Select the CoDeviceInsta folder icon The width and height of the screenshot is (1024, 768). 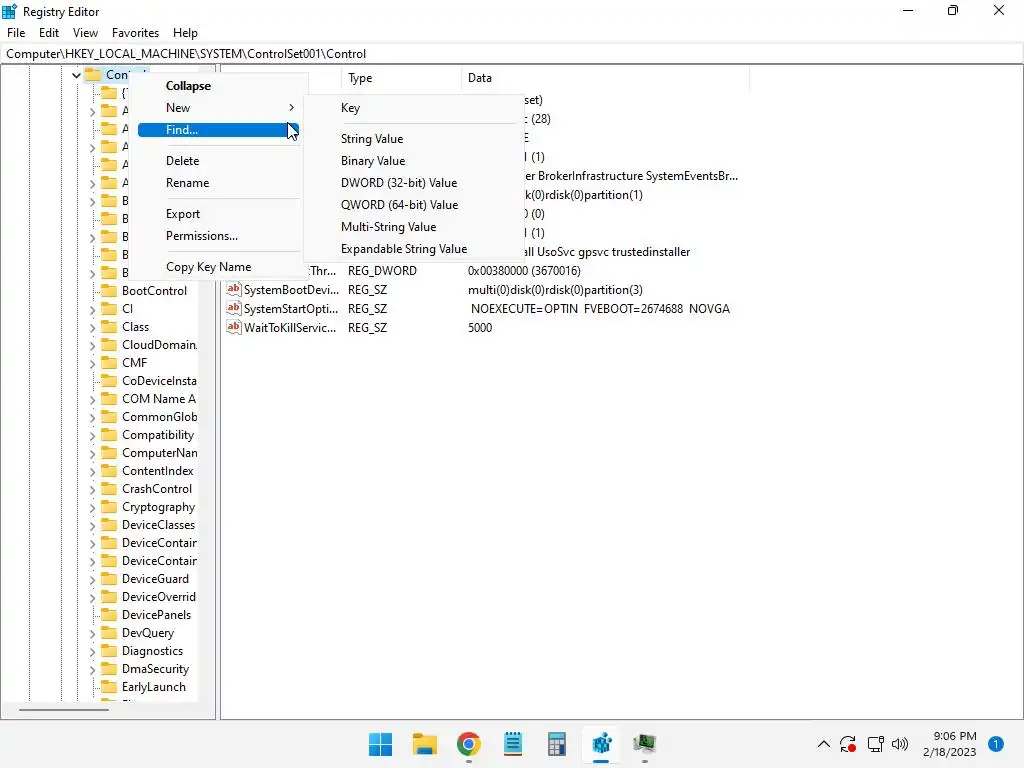click(109, 381)
